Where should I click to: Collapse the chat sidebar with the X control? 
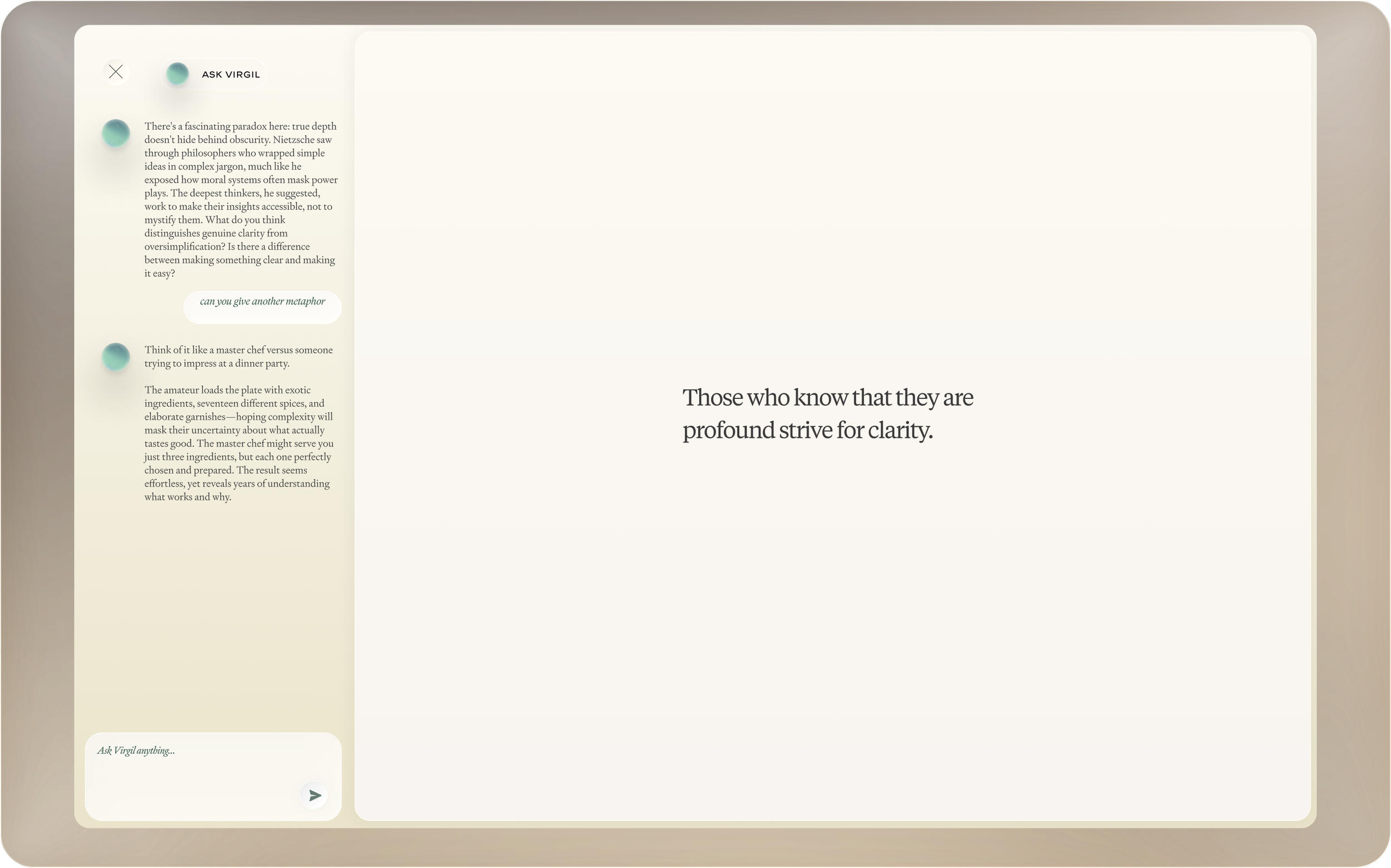point(116,72)
